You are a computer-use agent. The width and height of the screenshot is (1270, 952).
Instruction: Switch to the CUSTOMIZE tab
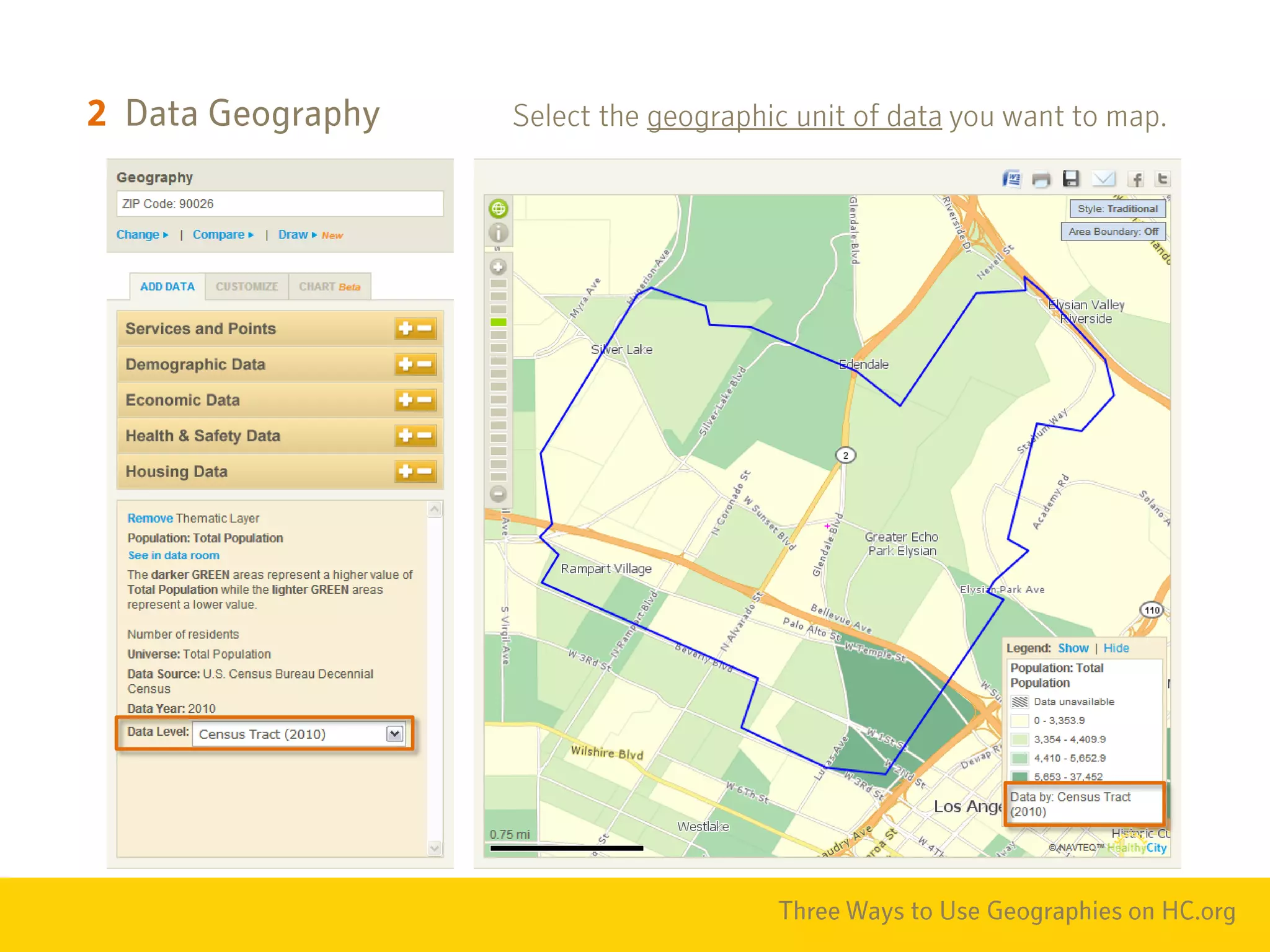click(246, 287)
